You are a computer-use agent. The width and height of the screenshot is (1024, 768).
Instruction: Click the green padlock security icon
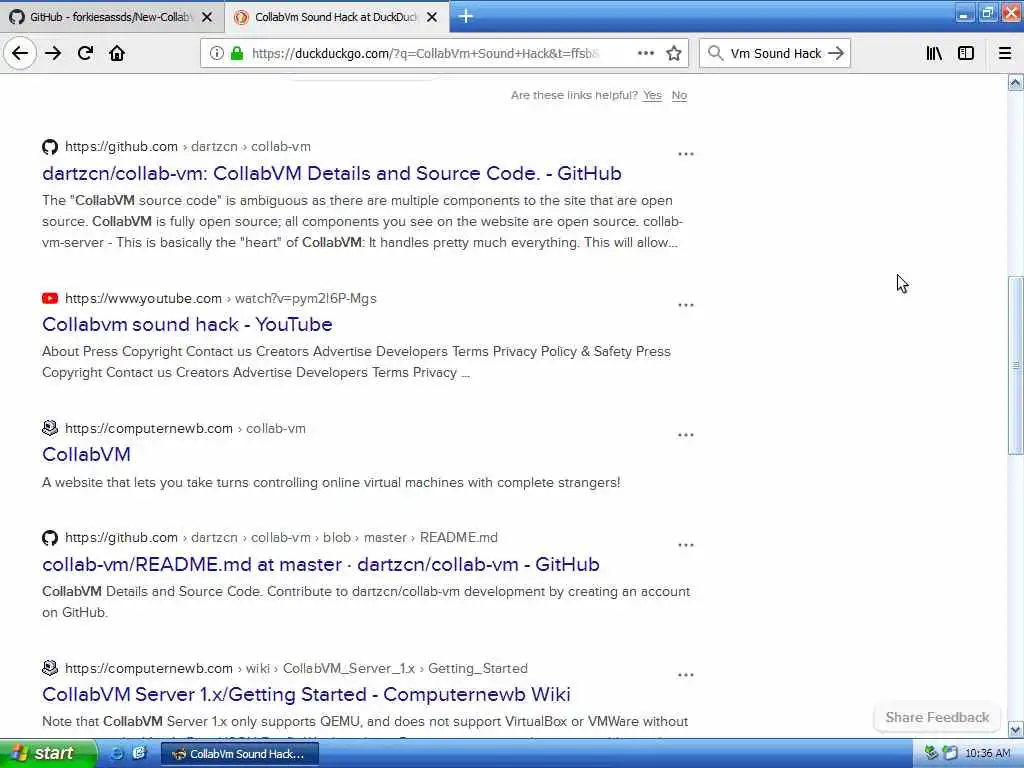tap(236, 54)
